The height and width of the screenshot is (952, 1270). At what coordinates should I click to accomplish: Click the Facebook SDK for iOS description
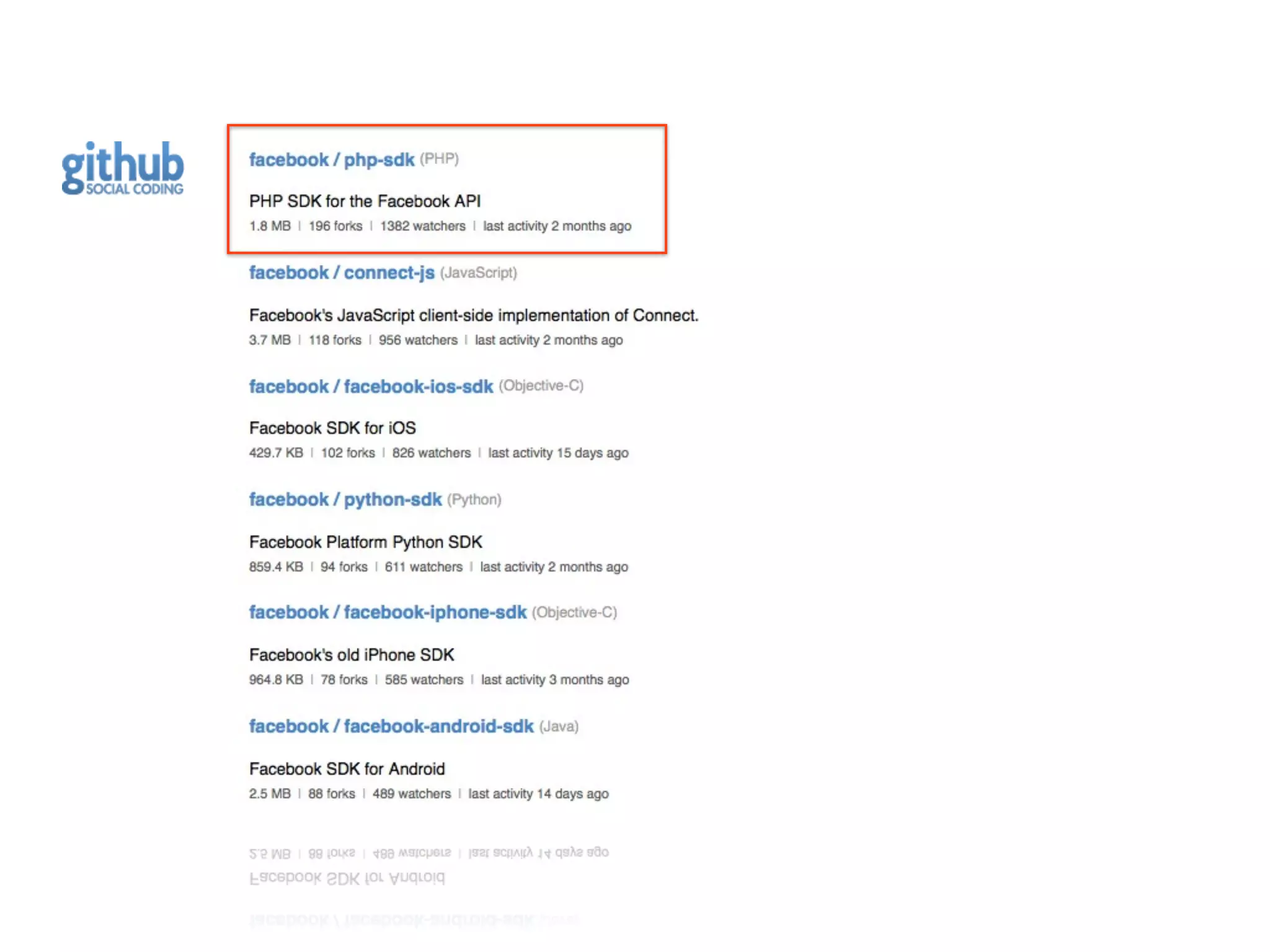click(332, 428)
